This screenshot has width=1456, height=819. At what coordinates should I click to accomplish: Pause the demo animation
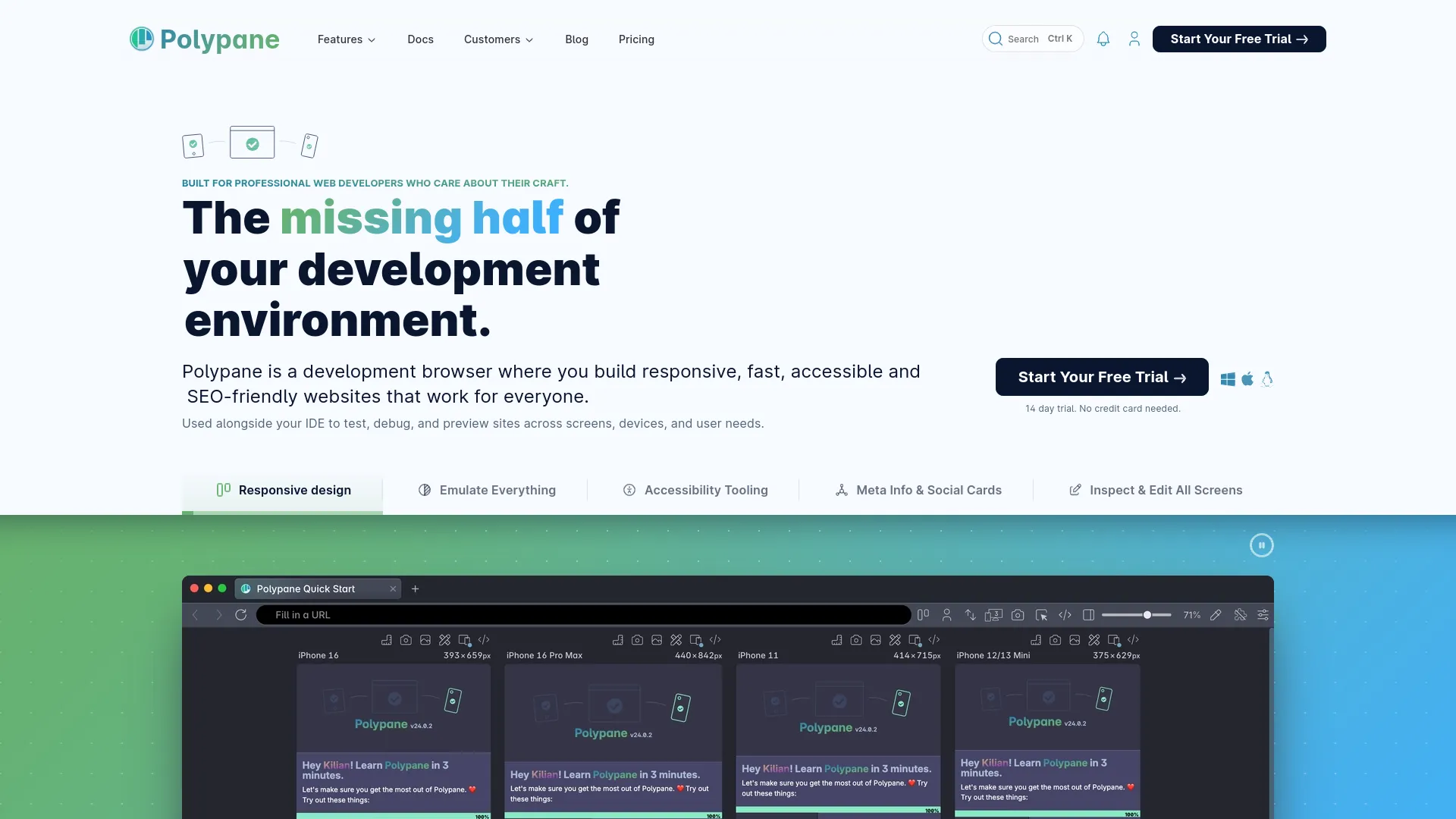click(1262, 545)
